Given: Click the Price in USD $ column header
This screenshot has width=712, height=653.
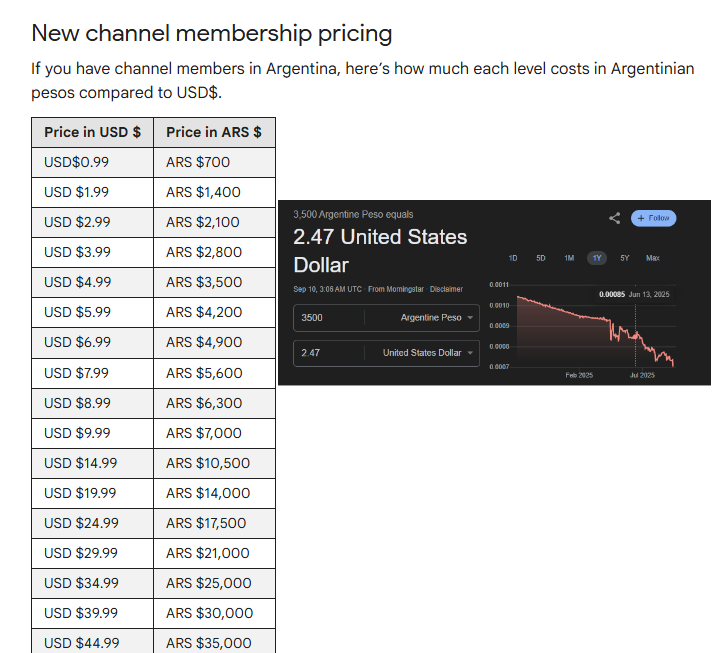Looking at the screenshot, I should pos(92,132).
